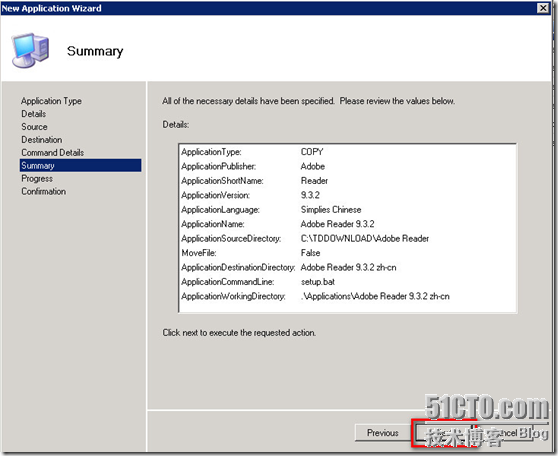Click the .\Applications working directory value
This screenshot has height=456, width=558.
tap(375, 296)
